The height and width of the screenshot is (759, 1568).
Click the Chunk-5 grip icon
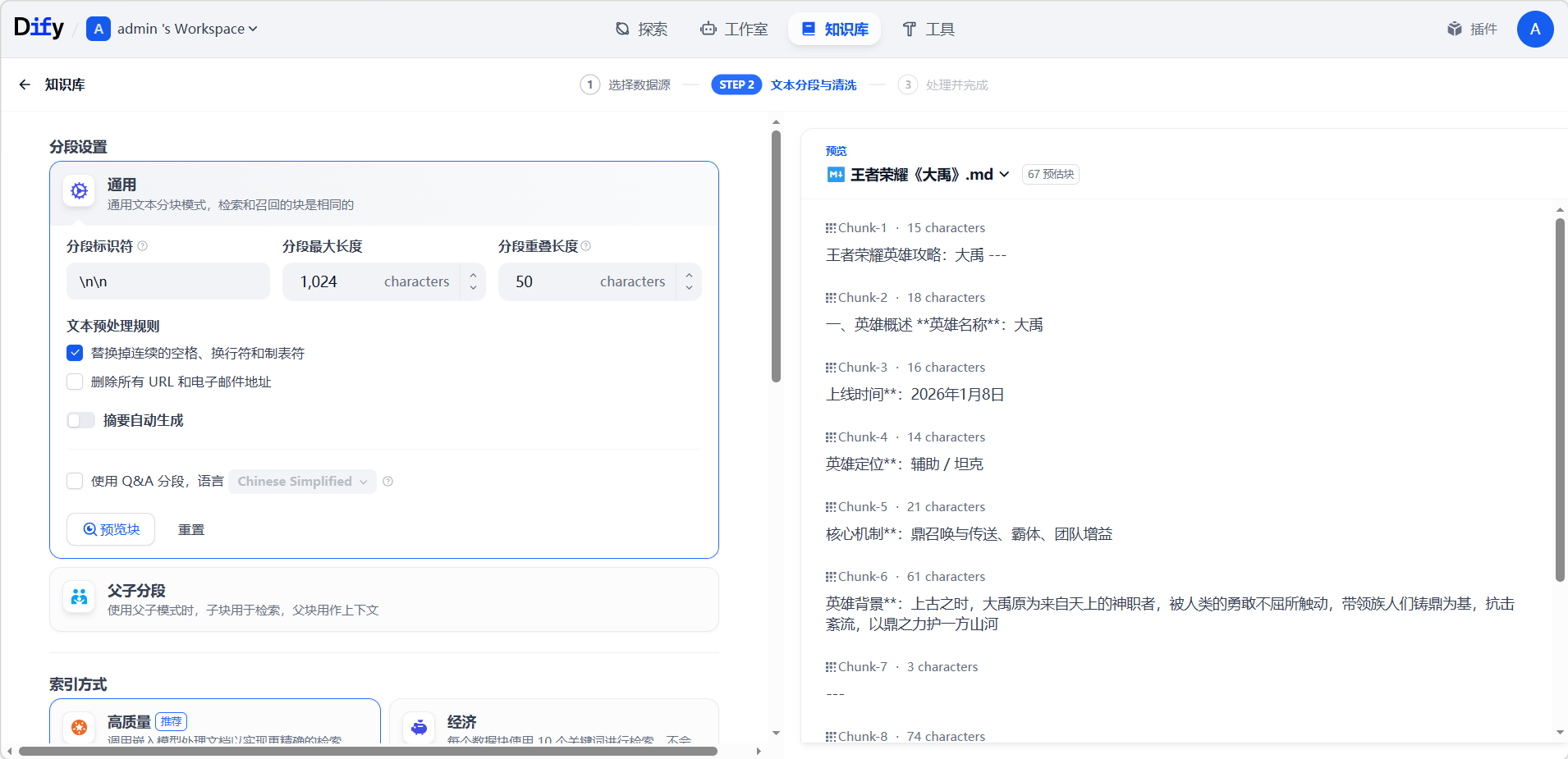click(831, 507)
